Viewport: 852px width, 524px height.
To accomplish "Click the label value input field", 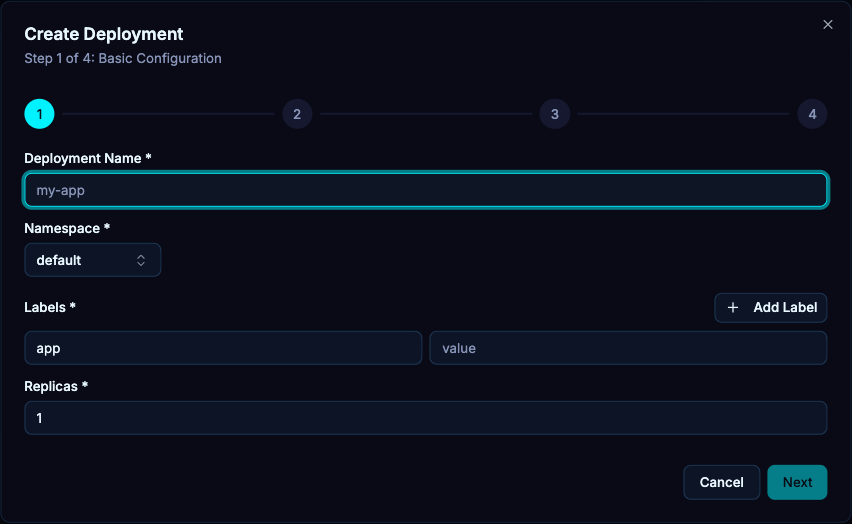I will 629,348.
